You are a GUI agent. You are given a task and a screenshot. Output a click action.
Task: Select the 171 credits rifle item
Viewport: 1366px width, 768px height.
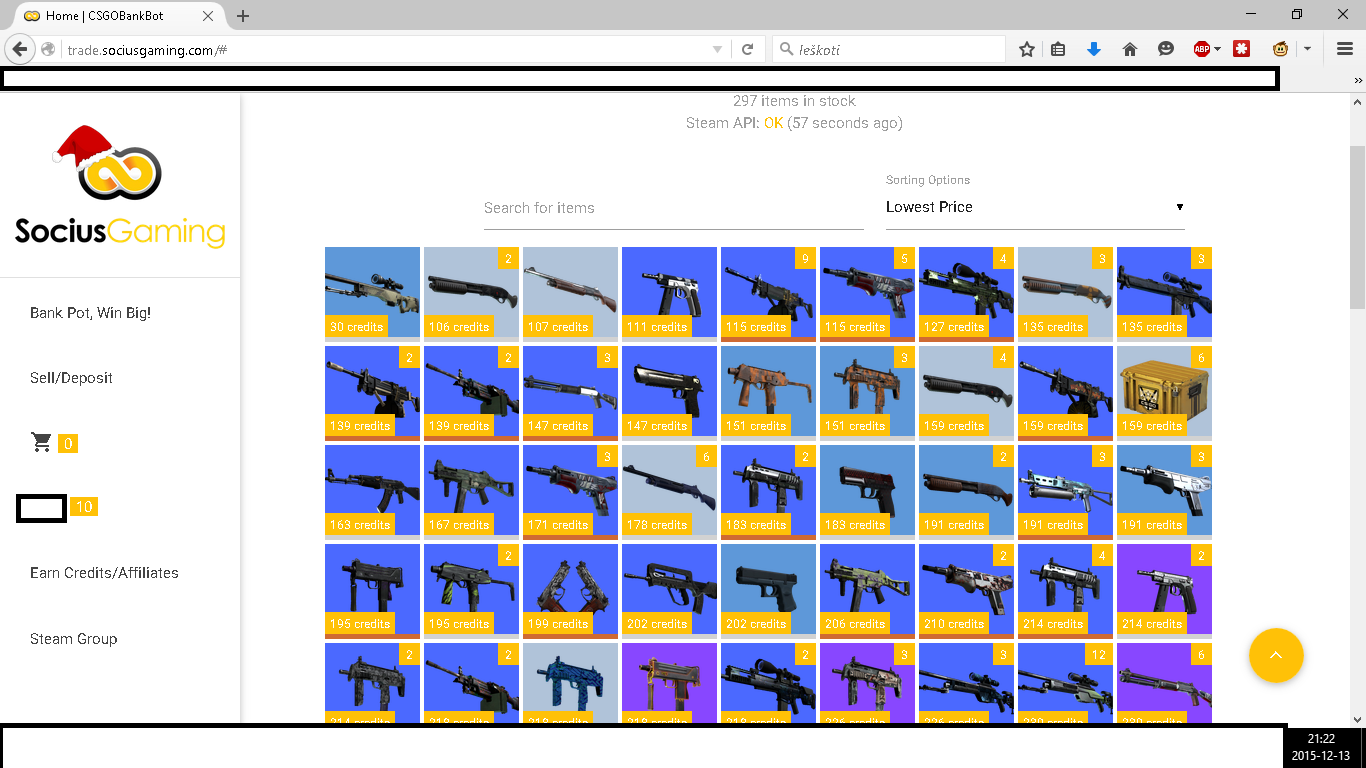[x=570, y=492]
